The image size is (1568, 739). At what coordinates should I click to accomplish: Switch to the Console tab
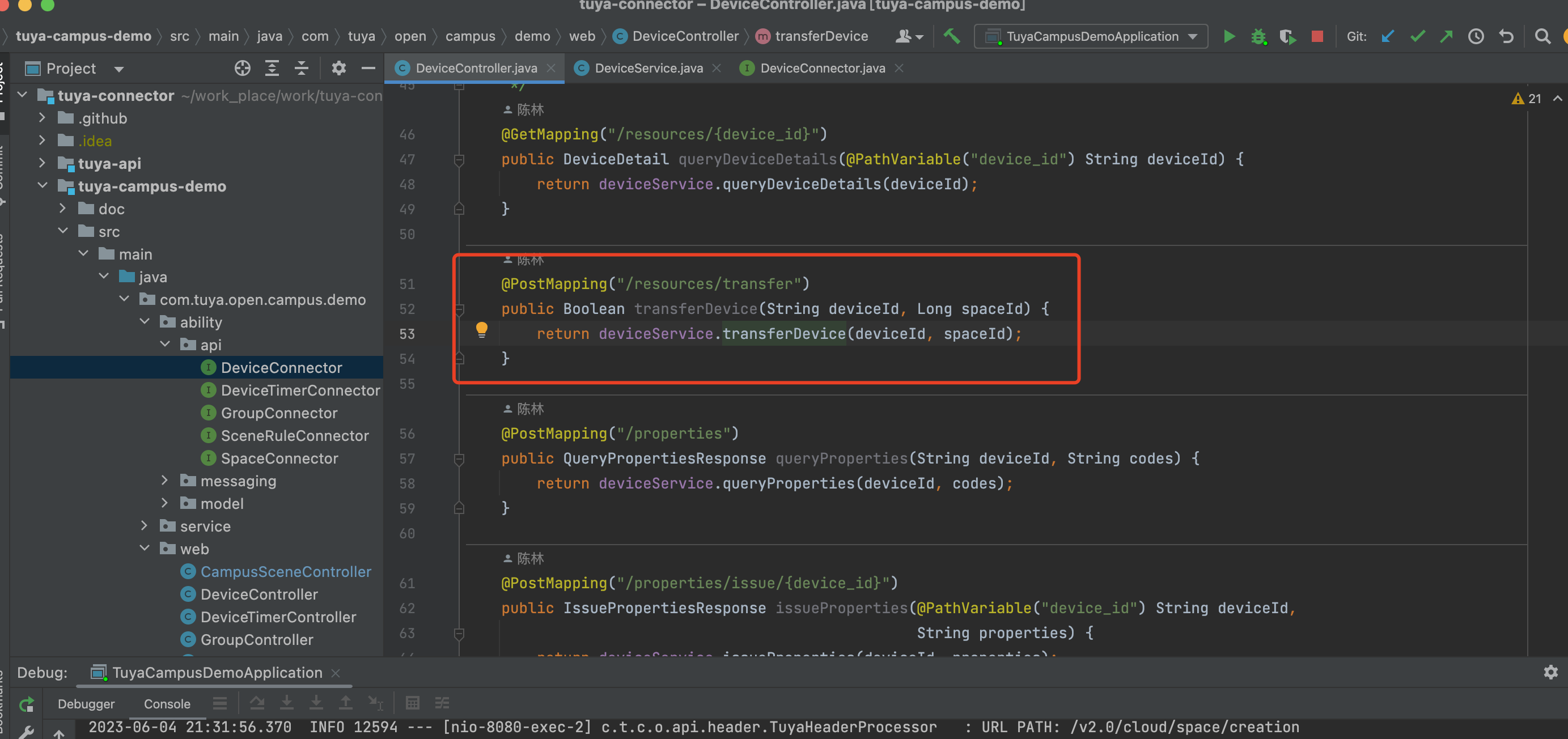167,704
